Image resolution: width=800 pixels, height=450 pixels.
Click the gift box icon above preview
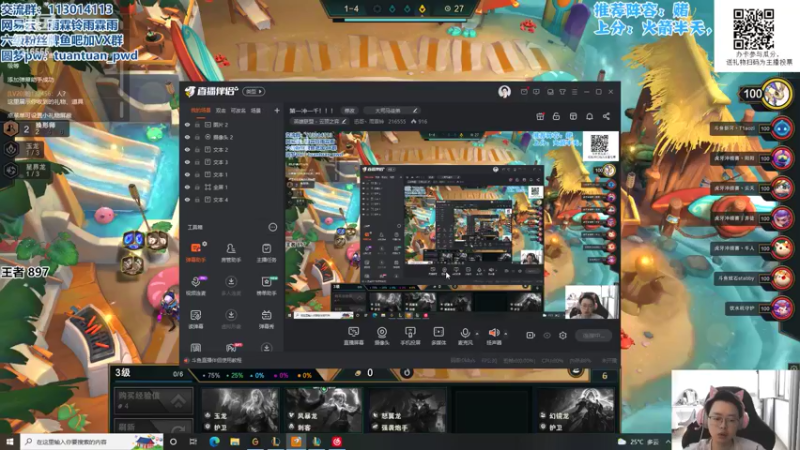(x=540, y=116)
